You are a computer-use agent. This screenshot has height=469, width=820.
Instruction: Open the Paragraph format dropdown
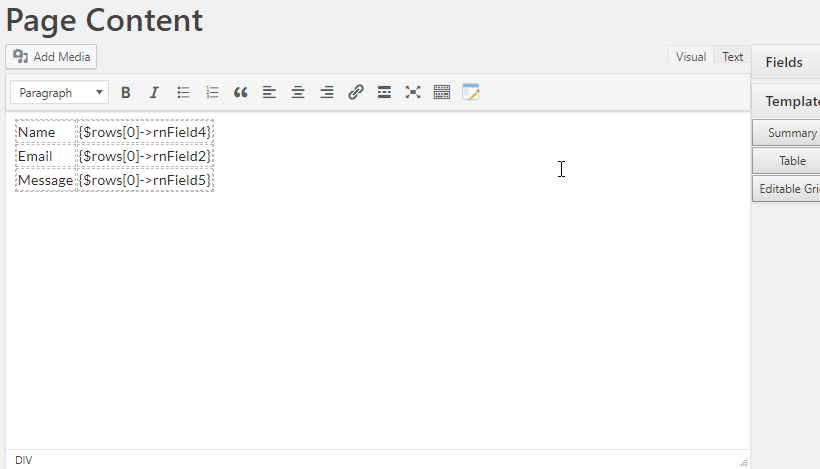point(60,93)
